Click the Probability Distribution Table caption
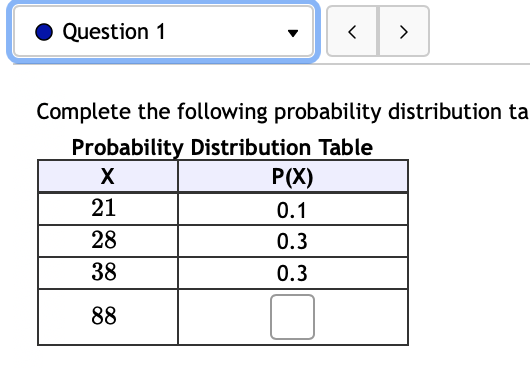 click(222, 147)
